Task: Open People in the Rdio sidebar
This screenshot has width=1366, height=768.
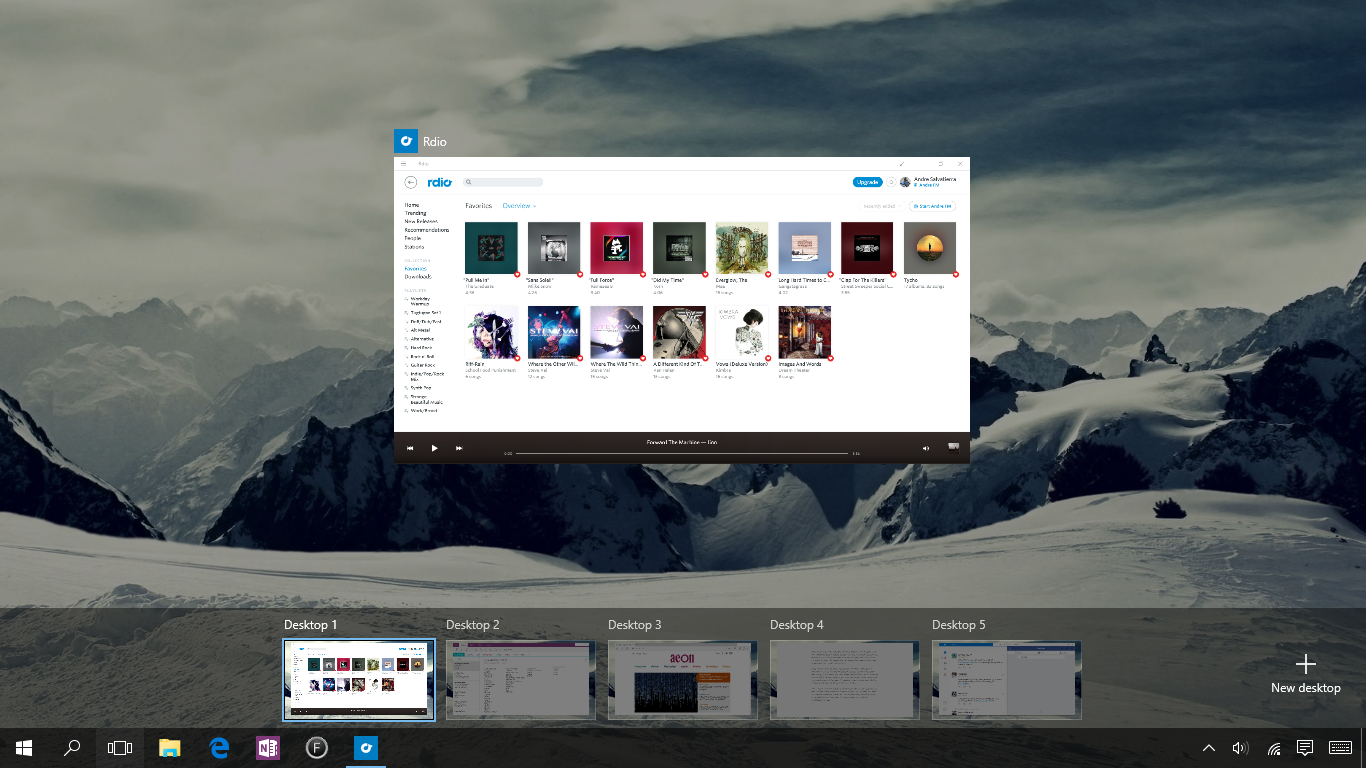Action: (x=413, y=238)
